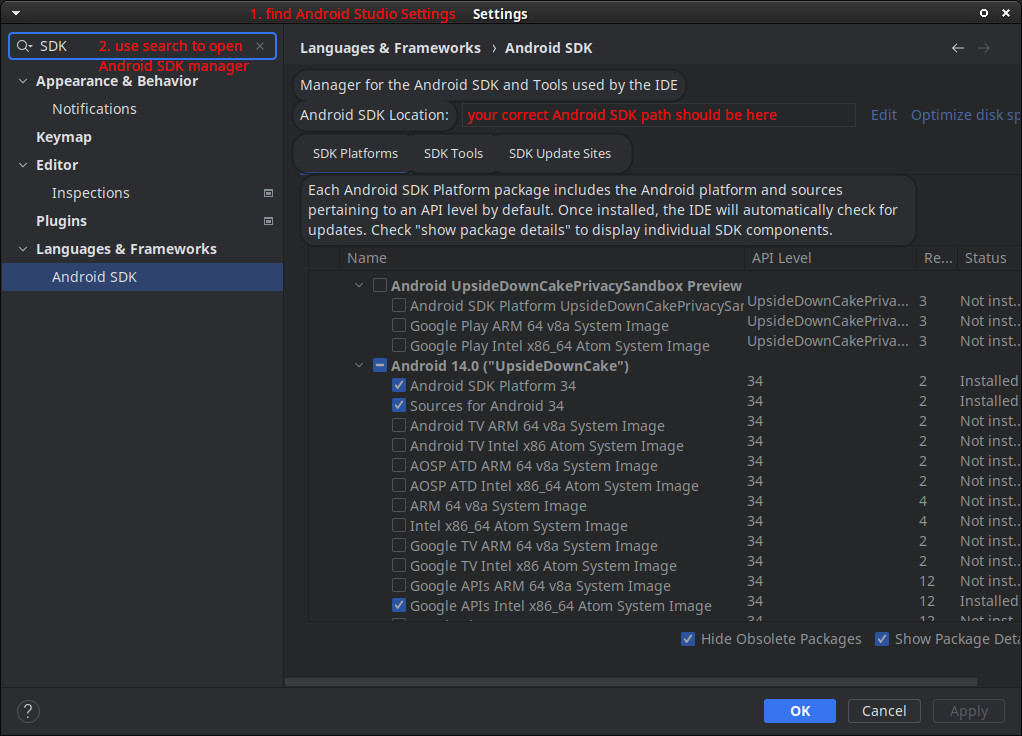Click the horizontal scrollbar below the table
Image resolution: width=1022 pixels, height=736 pixels.
tap(630, 682)
